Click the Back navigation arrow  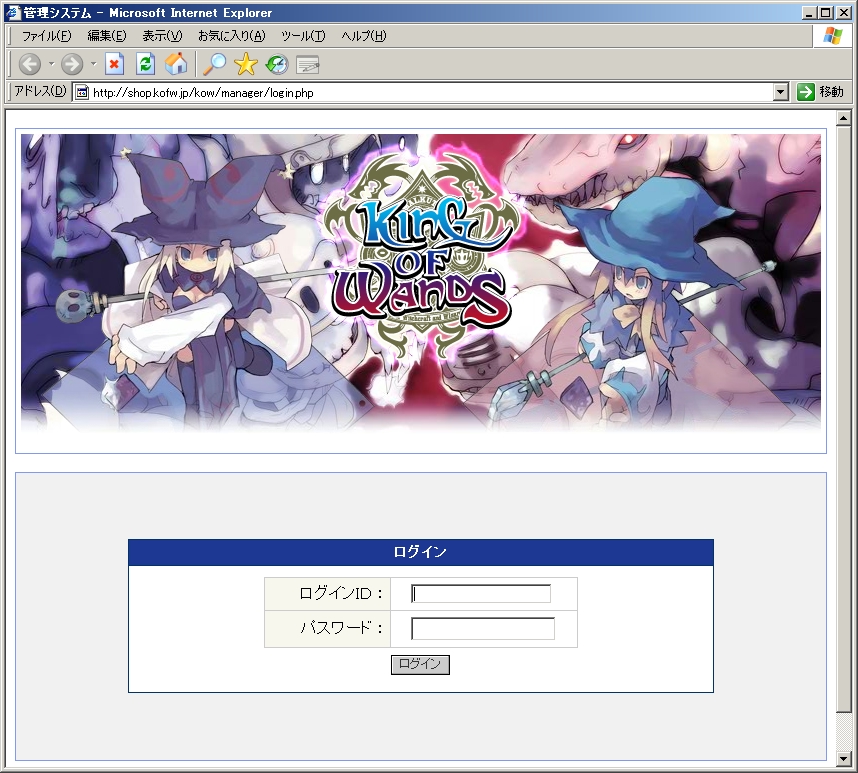coord(30,65)
